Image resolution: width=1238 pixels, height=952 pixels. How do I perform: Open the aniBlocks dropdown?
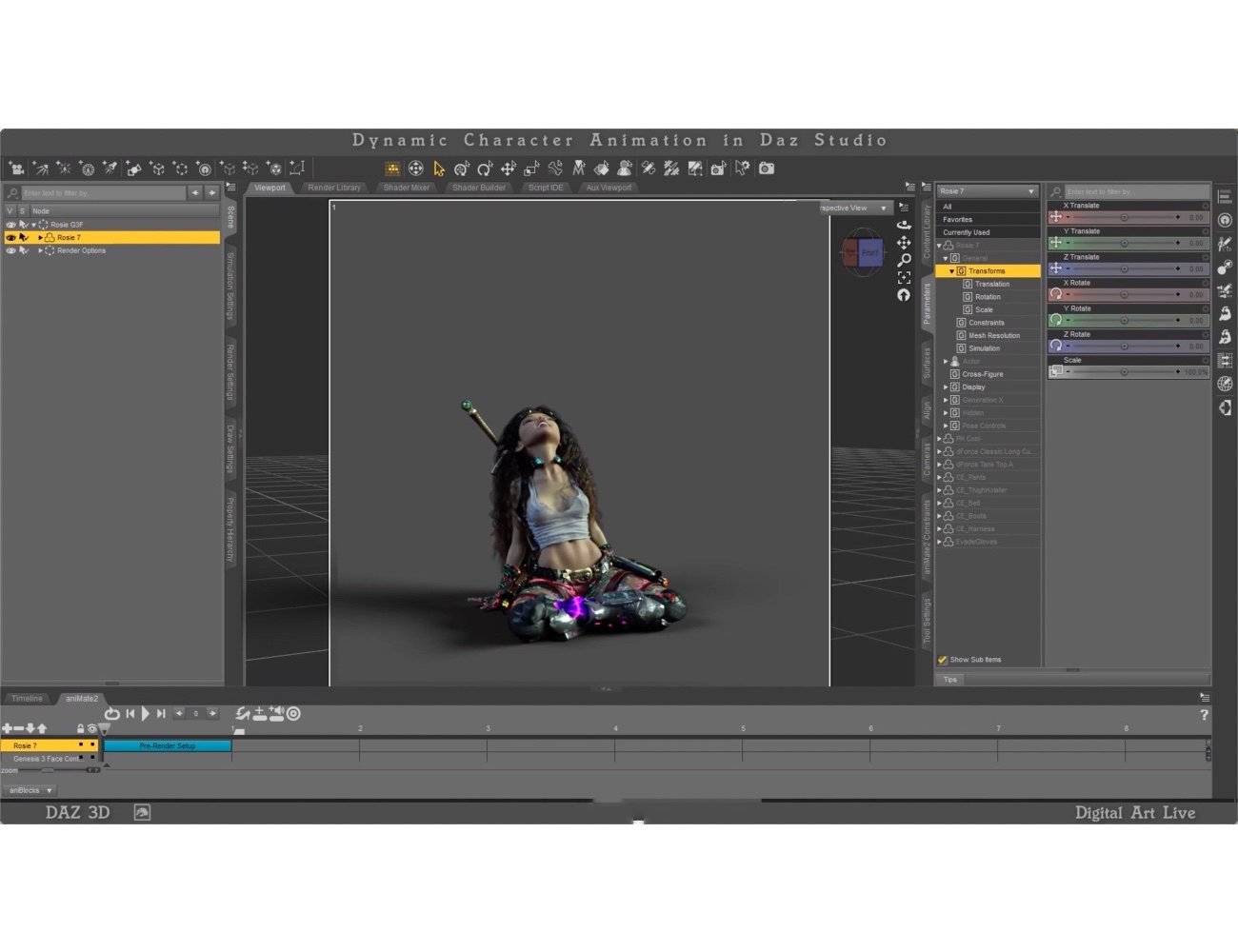click(x=29, y=790)
